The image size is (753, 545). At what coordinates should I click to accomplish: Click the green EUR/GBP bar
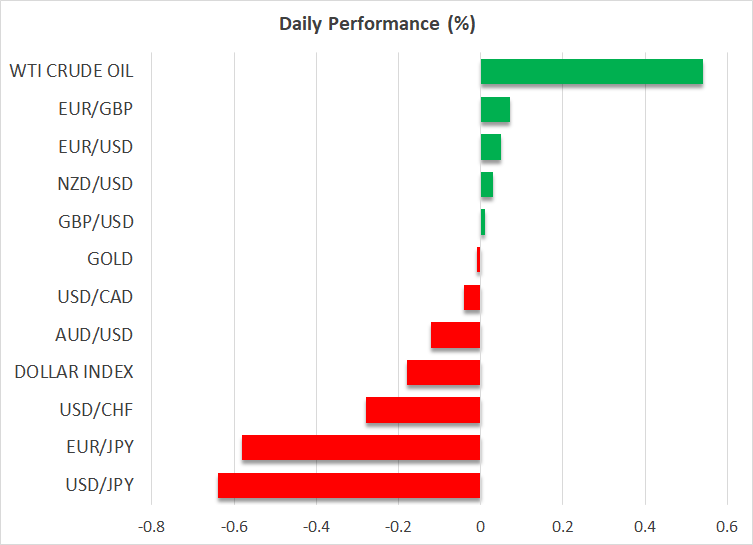495,110
